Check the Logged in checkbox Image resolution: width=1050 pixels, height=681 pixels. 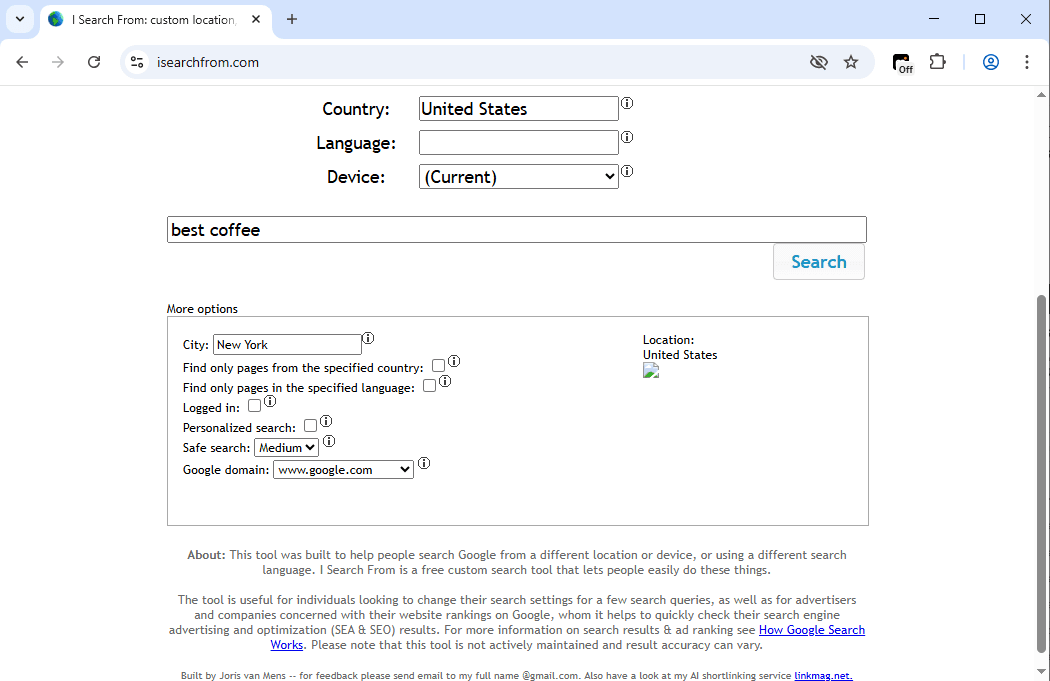click(x=254, y=406)
